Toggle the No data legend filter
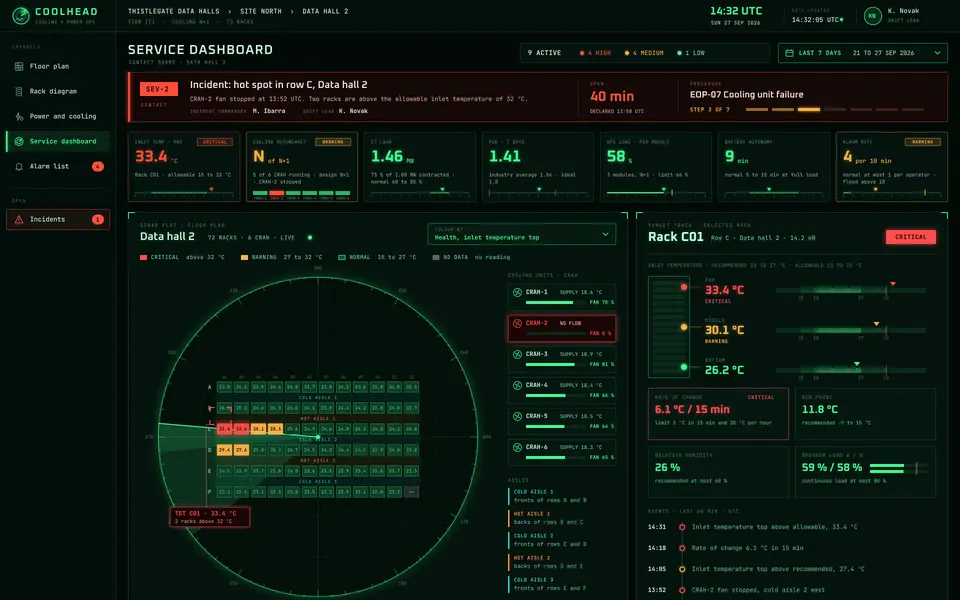The width and height of the screenshot is (960, 600). (471, 257)
